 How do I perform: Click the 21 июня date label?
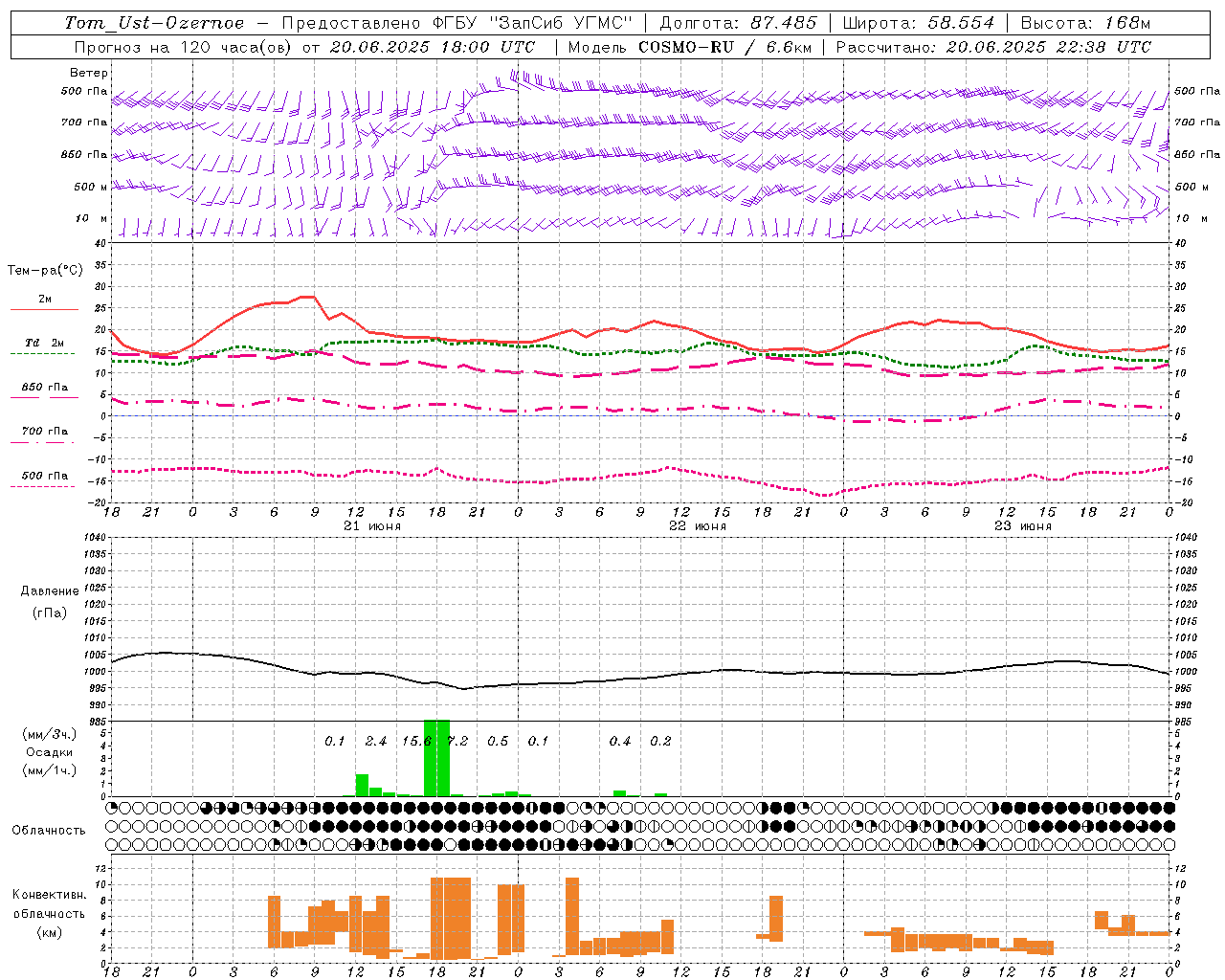372,526
